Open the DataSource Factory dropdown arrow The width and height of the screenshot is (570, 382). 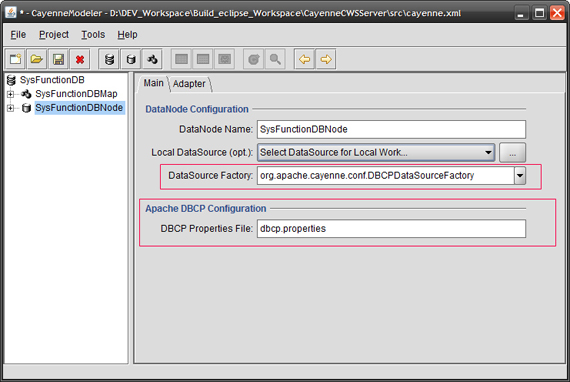(x=520, y=176)
